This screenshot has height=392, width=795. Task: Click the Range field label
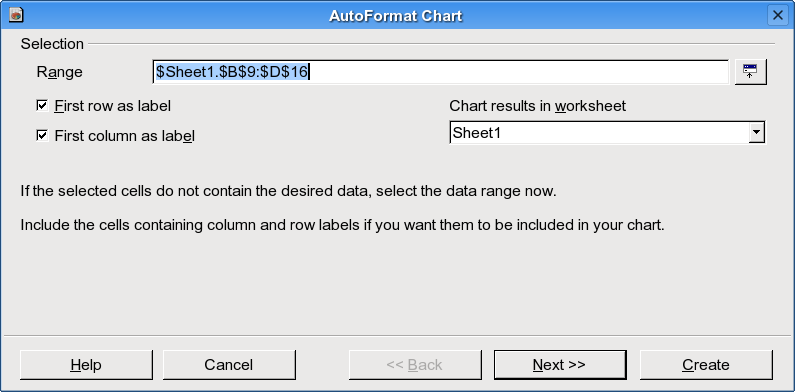59,72
